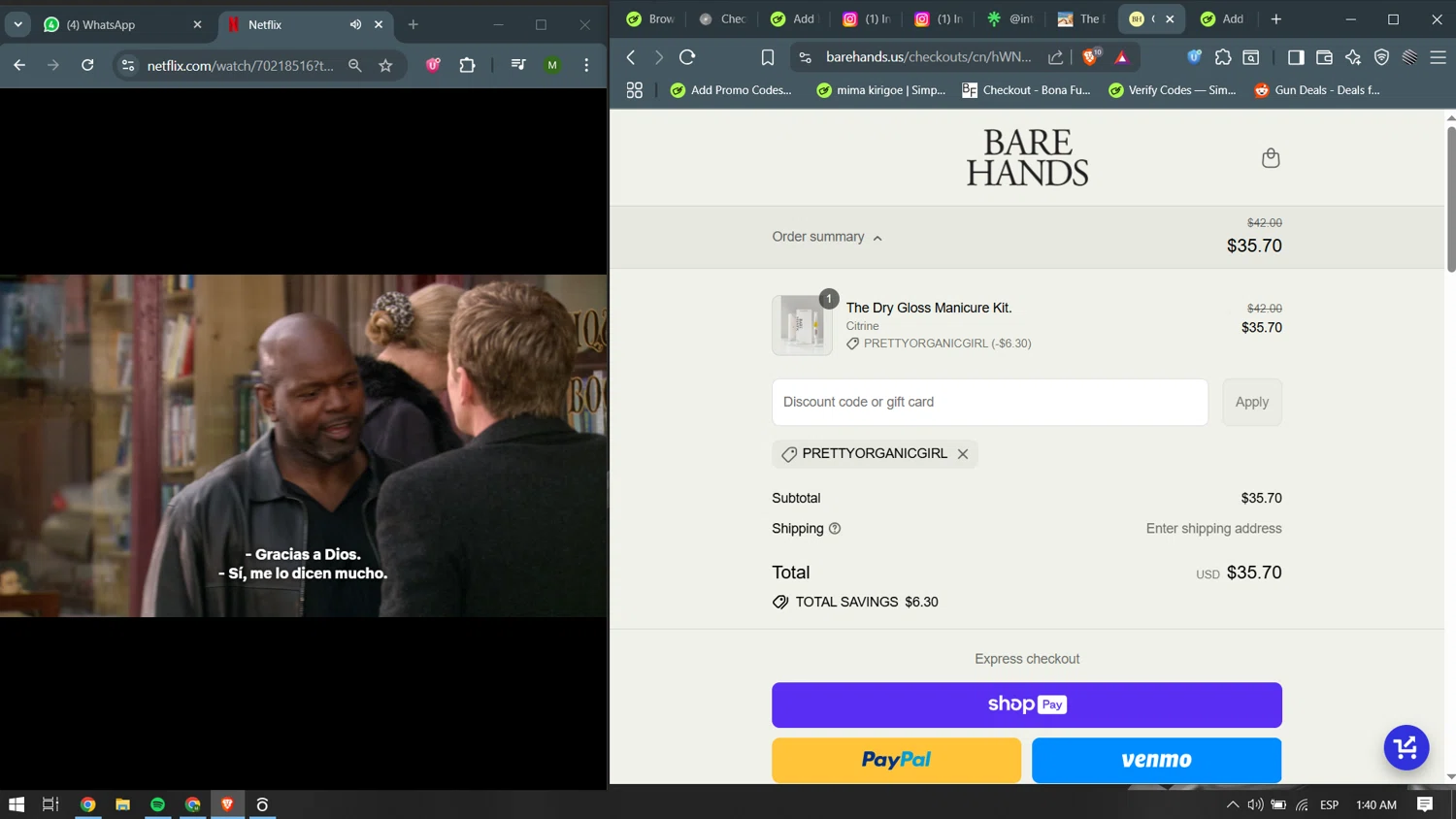Choose PayPal express checkout
Screen dimensions: 1456x819
(x=896, y=760)
